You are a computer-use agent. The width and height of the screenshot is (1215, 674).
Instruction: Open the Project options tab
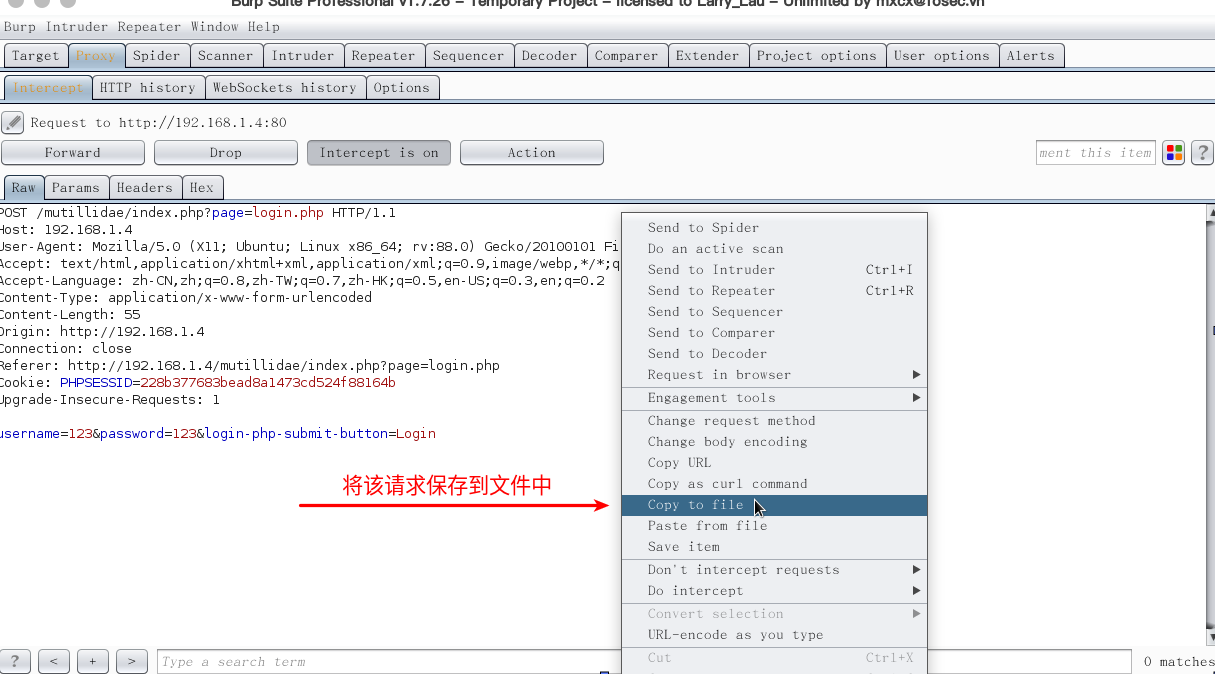(x=817, y=56)
